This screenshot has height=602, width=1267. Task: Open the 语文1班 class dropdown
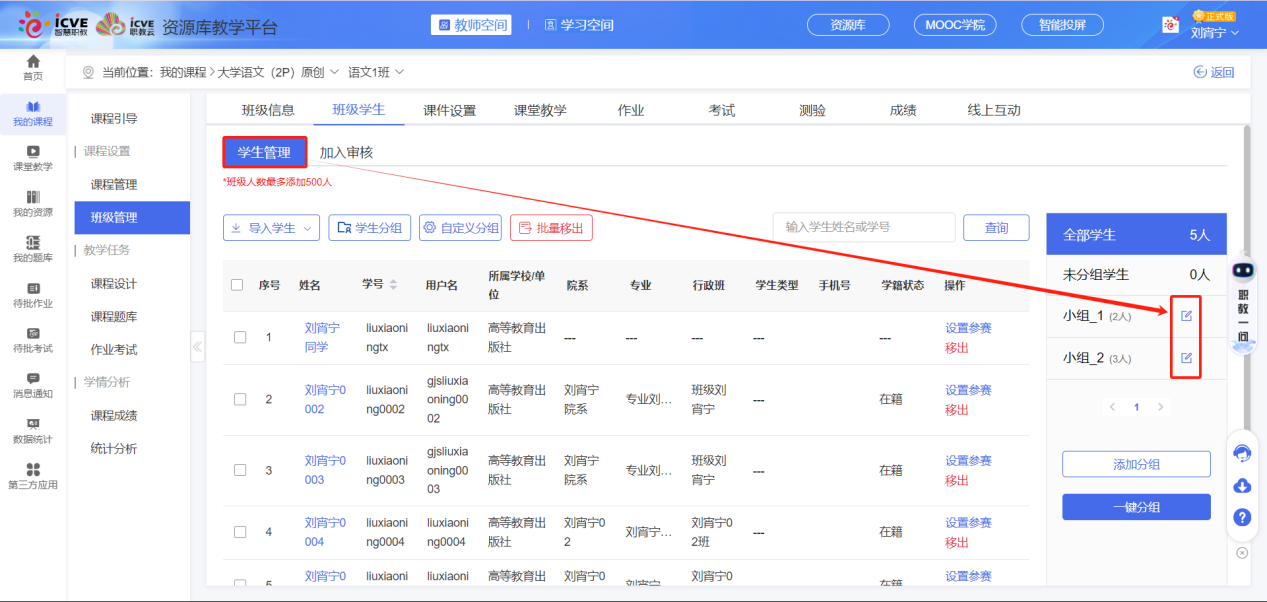pyautogui.click(x=376, y=72)
